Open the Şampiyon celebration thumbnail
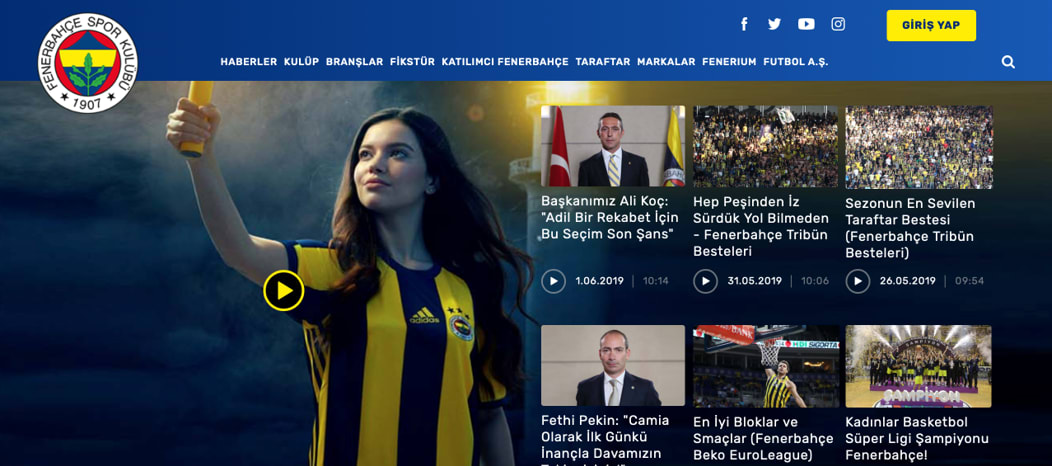Screen dimensions: 1052x466 (x=918, y=366)
